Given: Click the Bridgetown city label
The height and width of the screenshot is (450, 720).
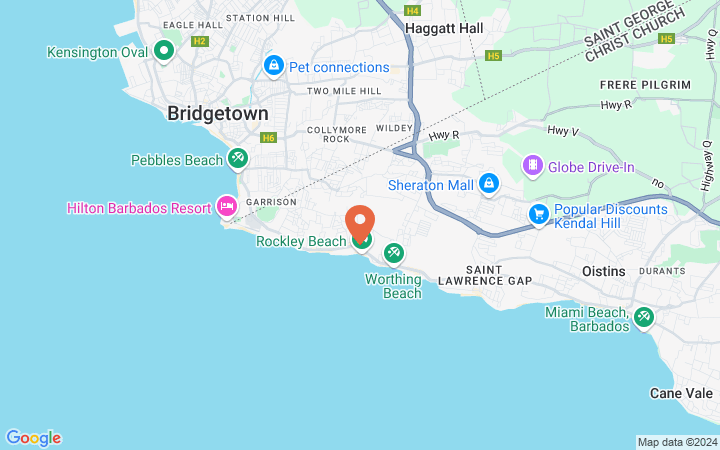Looking at the screenshot, I should point(218,113).
